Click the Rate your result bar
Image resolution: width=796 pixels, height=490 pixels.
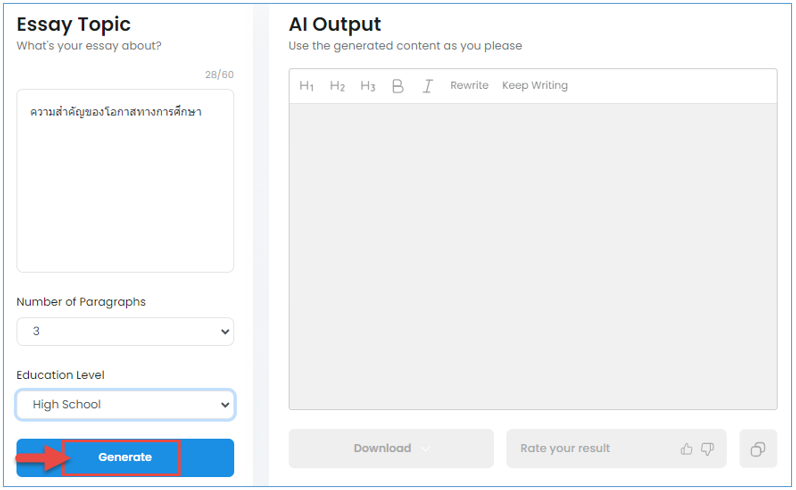(616, 449)
